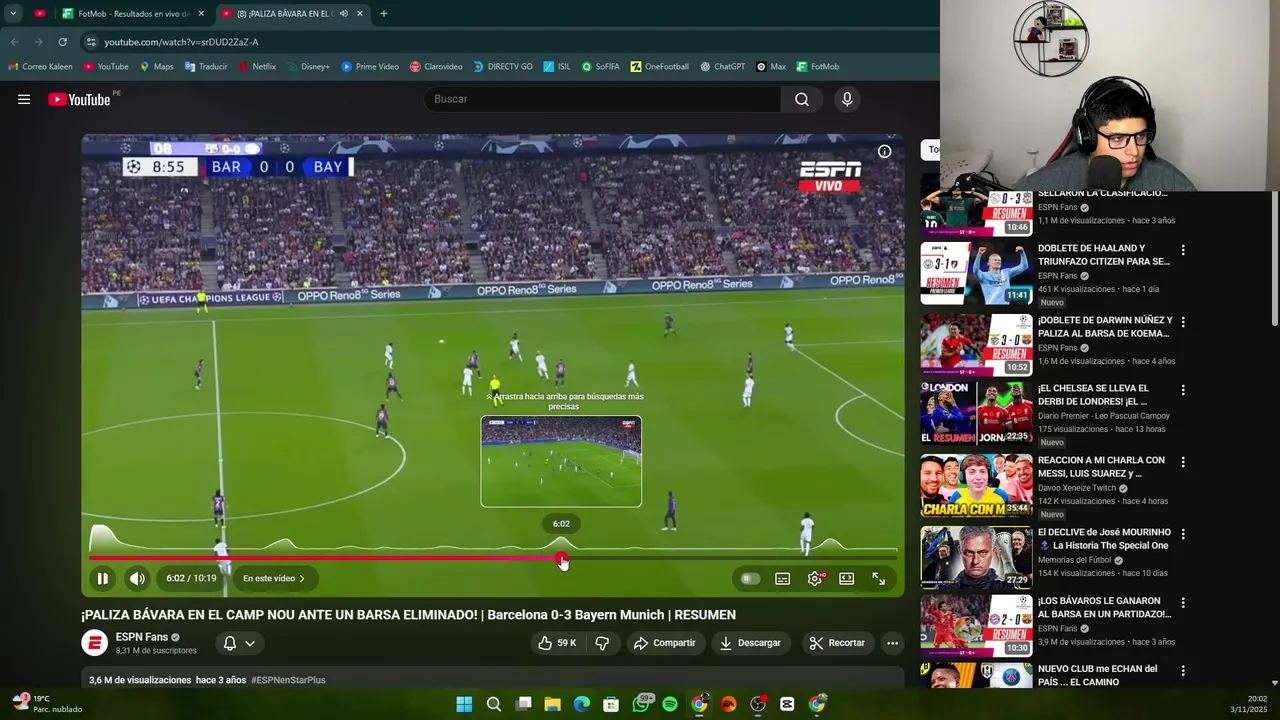Viewport: 1280px width, 720px height.
Task: Click the search magnifier button
Action: tap(802, 99)
